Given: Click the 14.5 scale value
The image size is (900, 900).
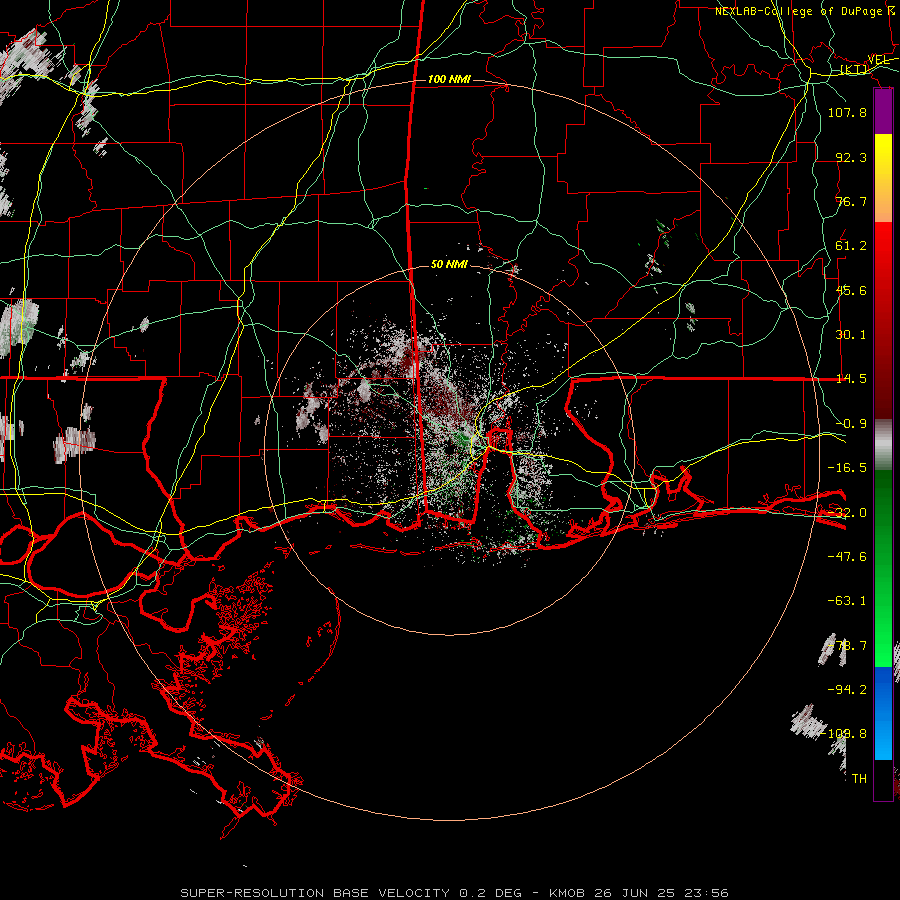Looking at the screenshot, I should pyautogui.click(x=851, y=379).
